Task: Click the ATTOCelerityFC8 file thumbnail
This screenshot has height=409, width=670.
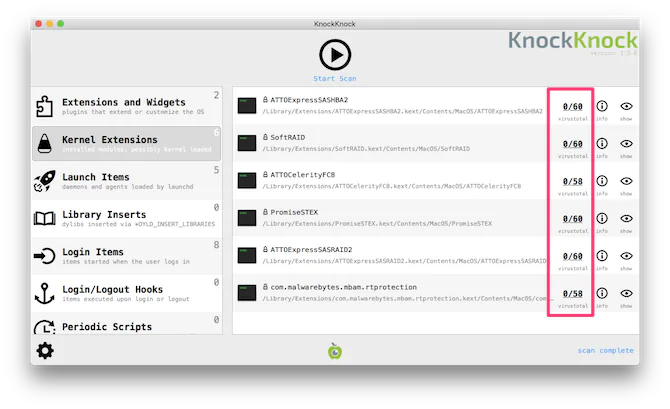Action: (247, 180)
